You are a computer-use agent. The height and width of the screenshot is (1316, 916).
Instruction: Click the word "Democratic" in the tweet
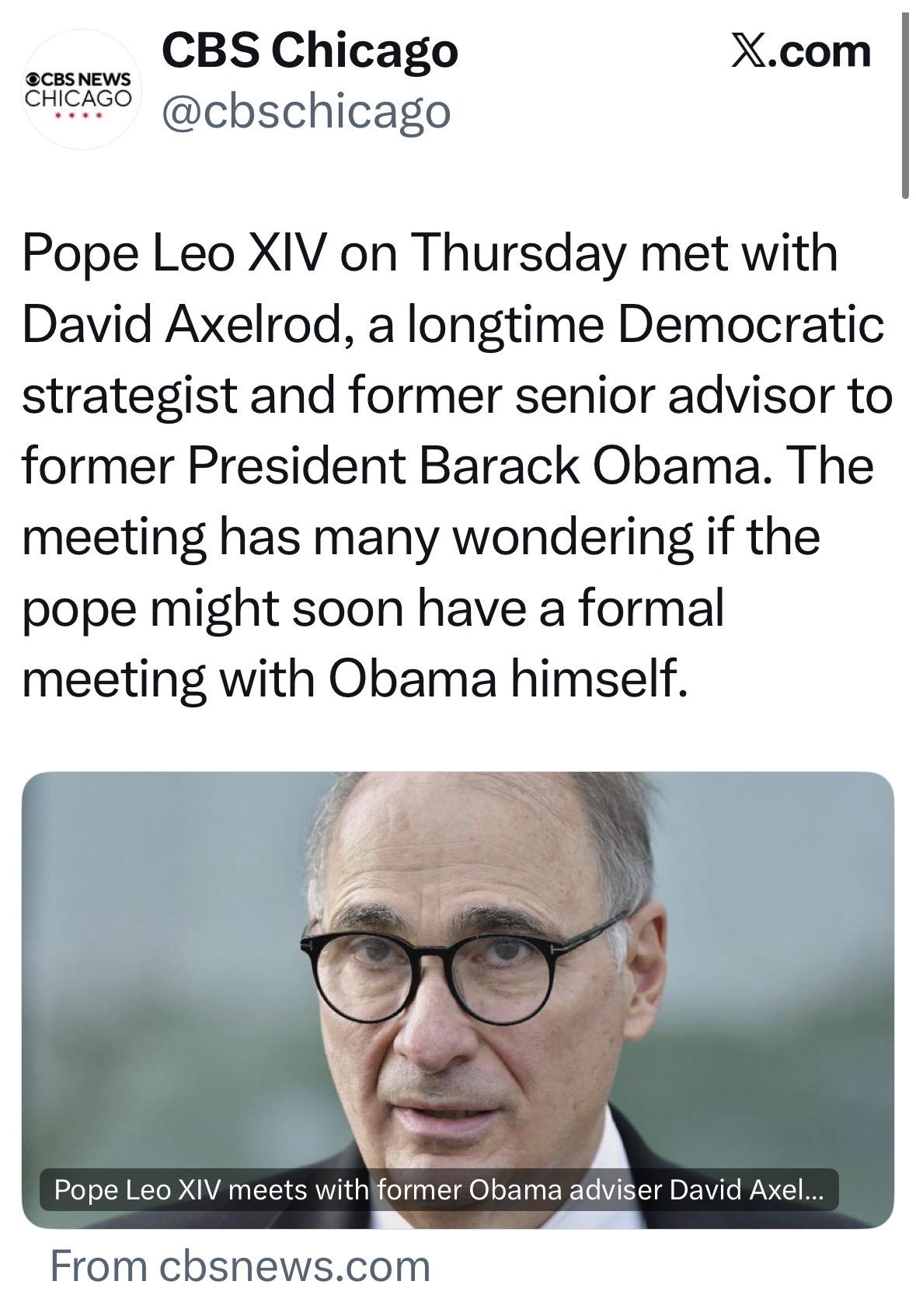coord(750,324)
